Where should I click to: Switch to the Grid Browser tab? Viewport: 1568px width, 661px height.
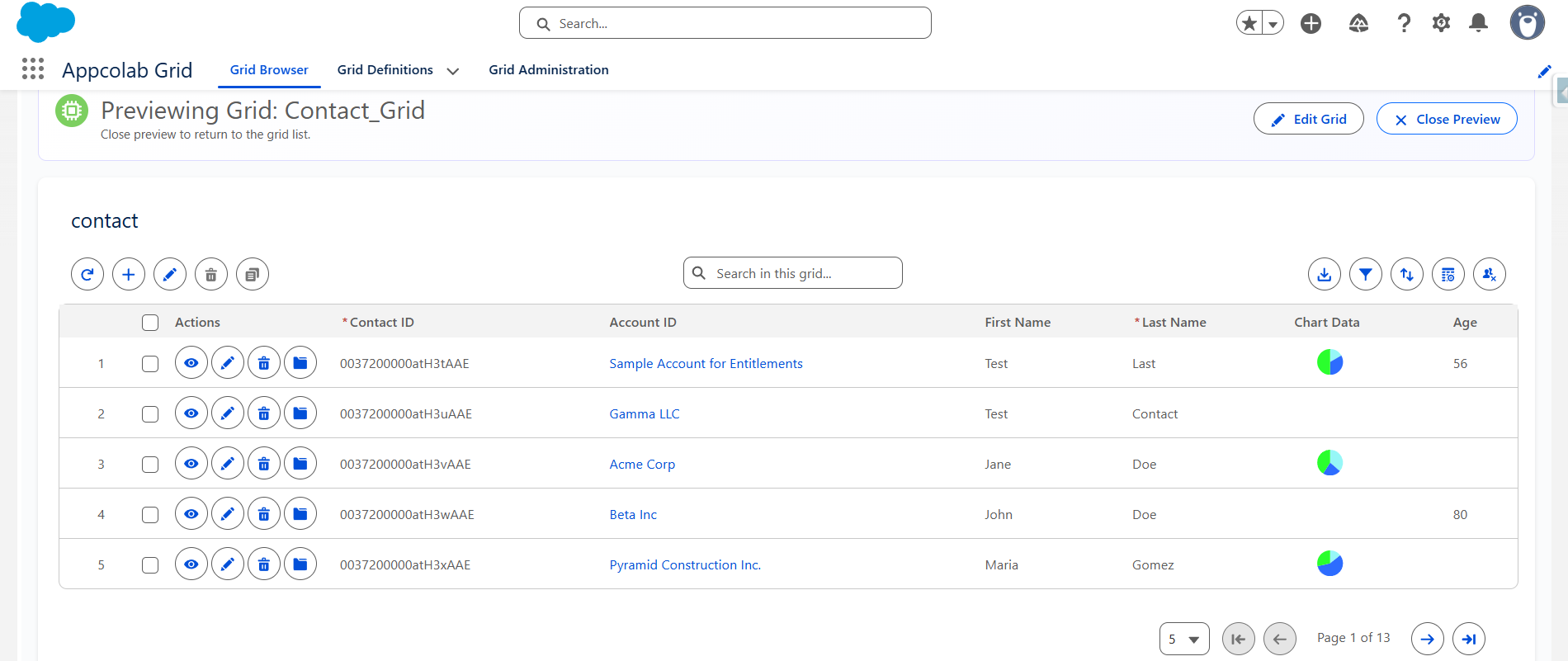pyautogui.click(x=269, y=70)
